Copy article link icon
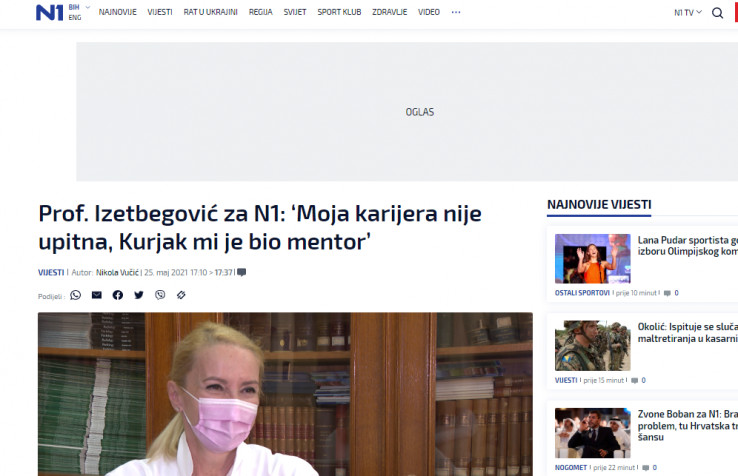Image resolution: width=738 pixels, height=476 pixels. click(181, 295)
